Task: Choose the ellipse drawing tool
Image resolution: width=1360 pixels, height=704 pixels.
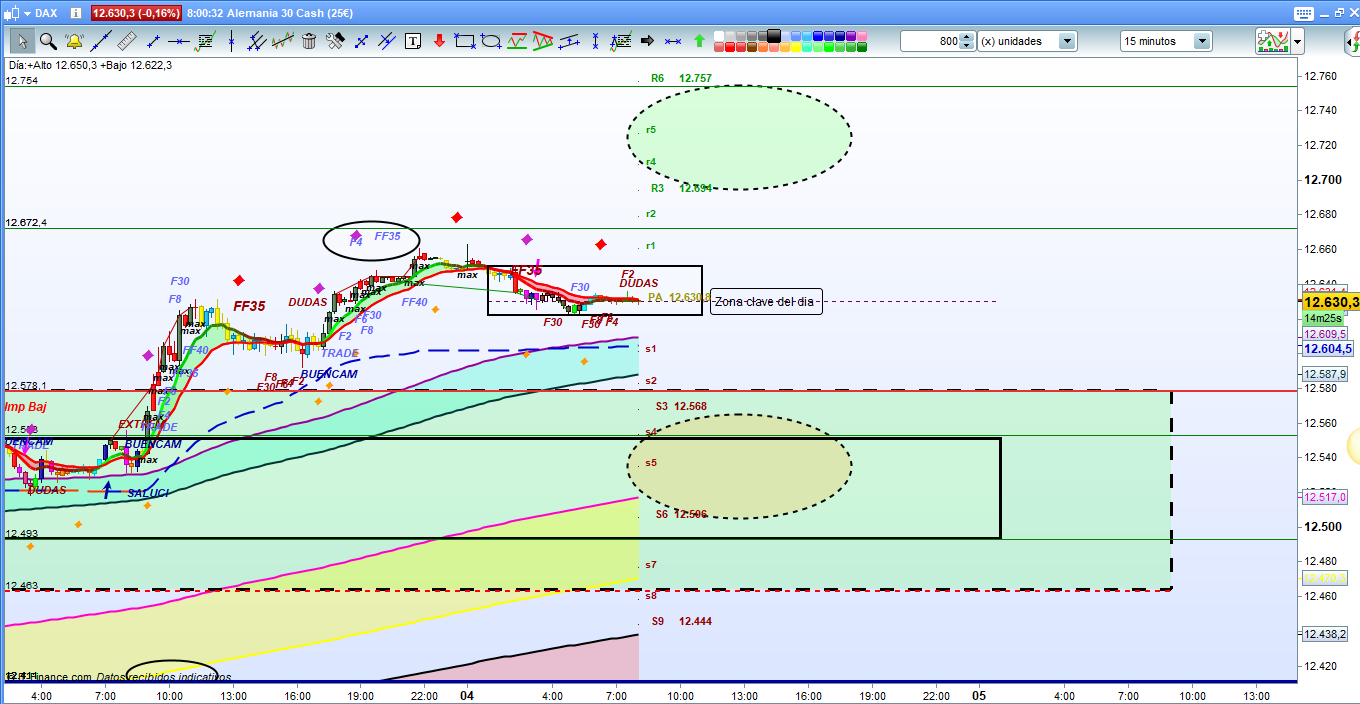Action: tap(491, 41)
